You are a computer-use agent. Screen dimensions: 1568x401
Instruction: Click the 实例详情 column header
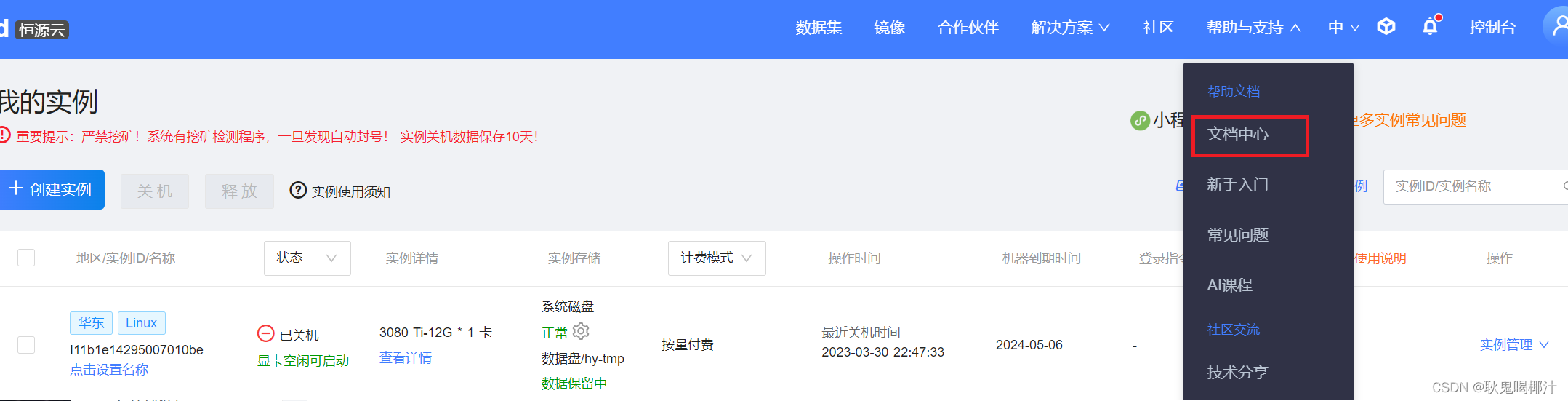412,258
